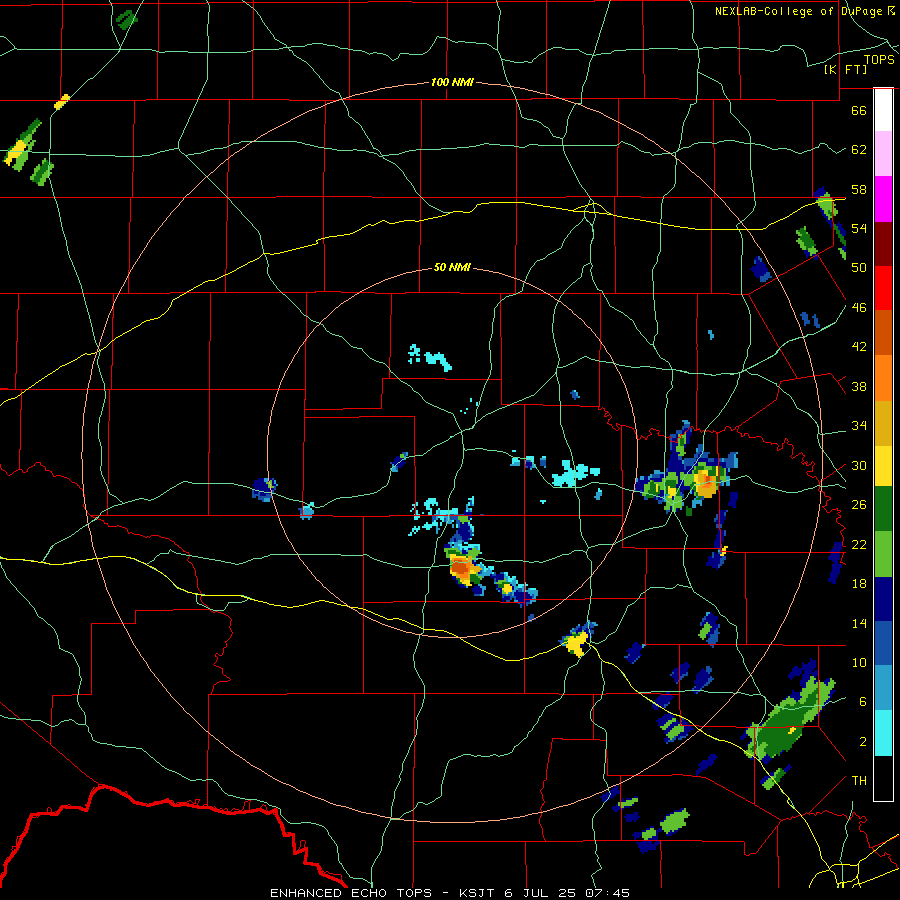Click the legend value 26
Viewport: 900px width, 900px height.
coord(859,505)
